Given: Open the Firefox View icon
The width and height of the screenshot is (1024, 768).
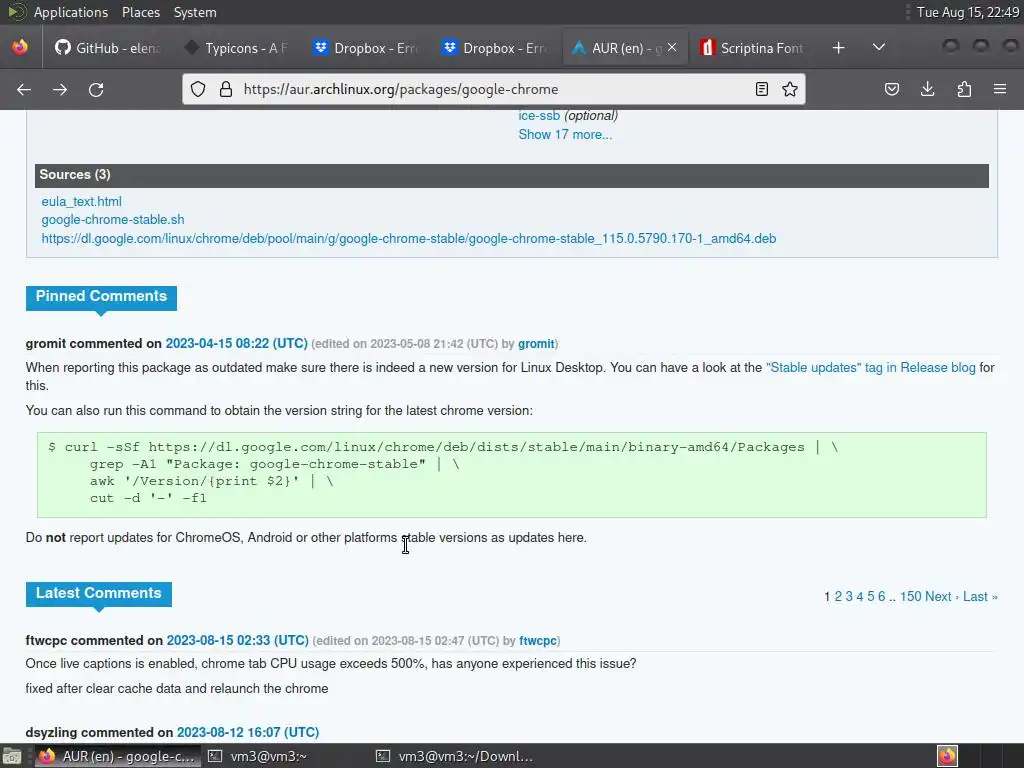Looking at the screenshot, I should (x=20, y=48).
